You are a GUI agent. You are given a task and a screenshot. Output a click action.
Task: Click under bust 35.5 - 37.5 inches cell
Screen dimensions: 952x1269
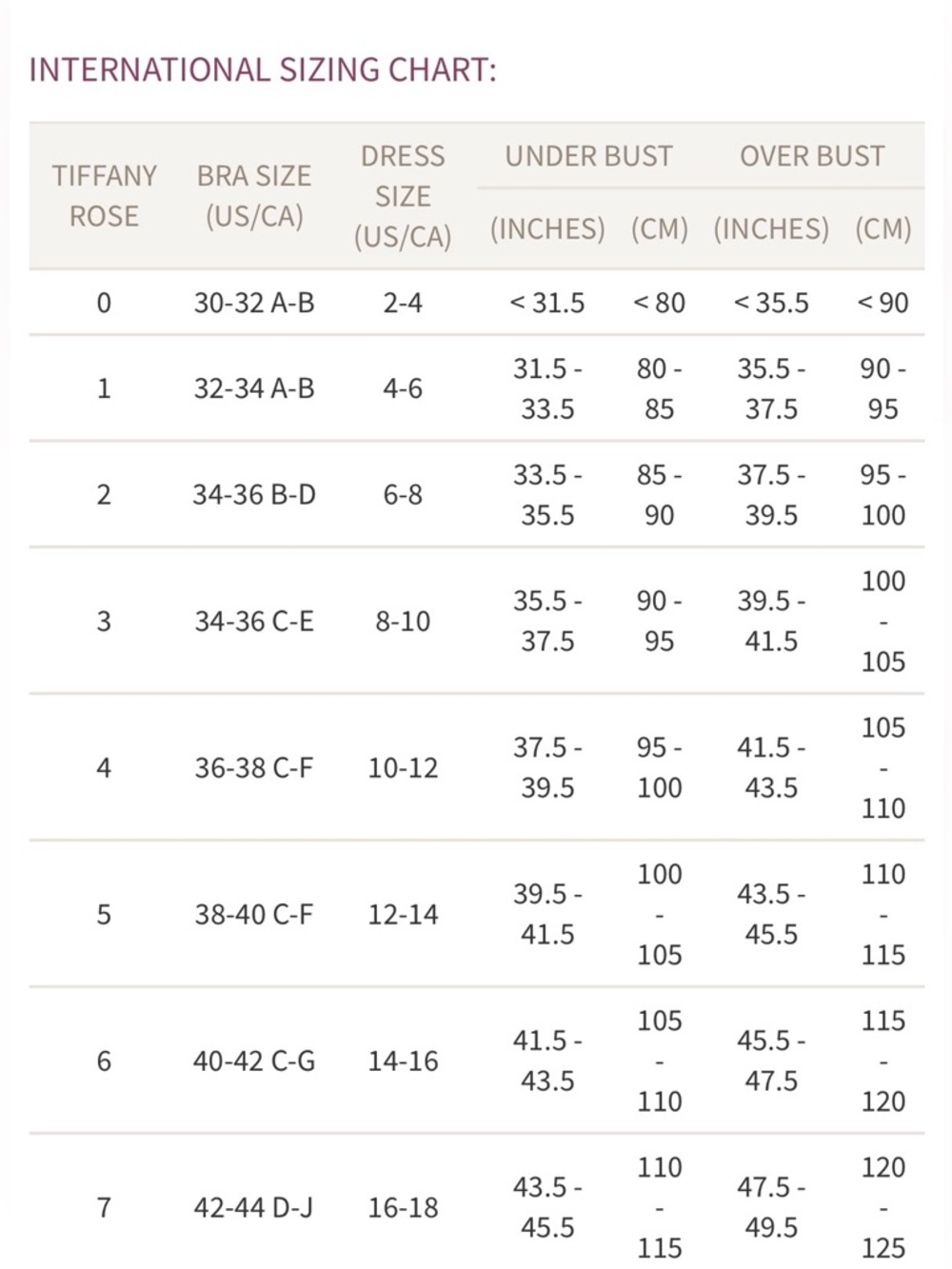[547, 622]
